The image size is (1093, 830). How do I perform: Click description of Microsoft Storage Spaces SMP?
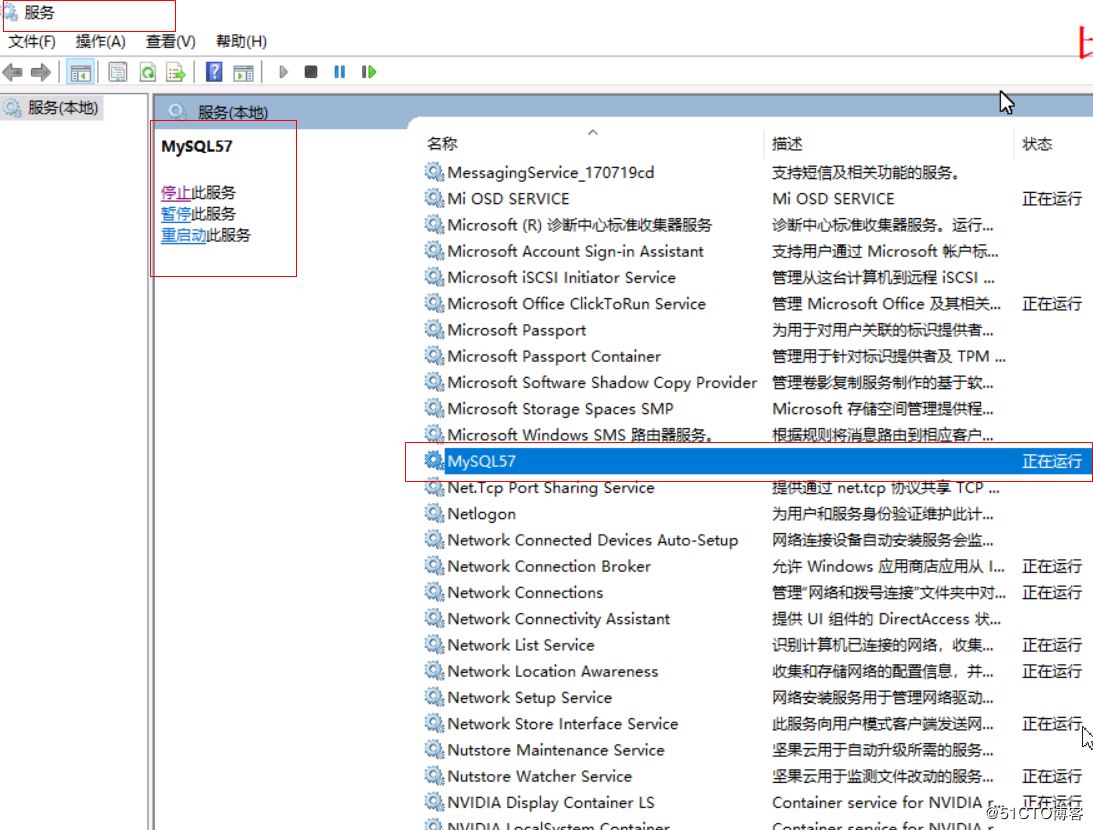882,409
